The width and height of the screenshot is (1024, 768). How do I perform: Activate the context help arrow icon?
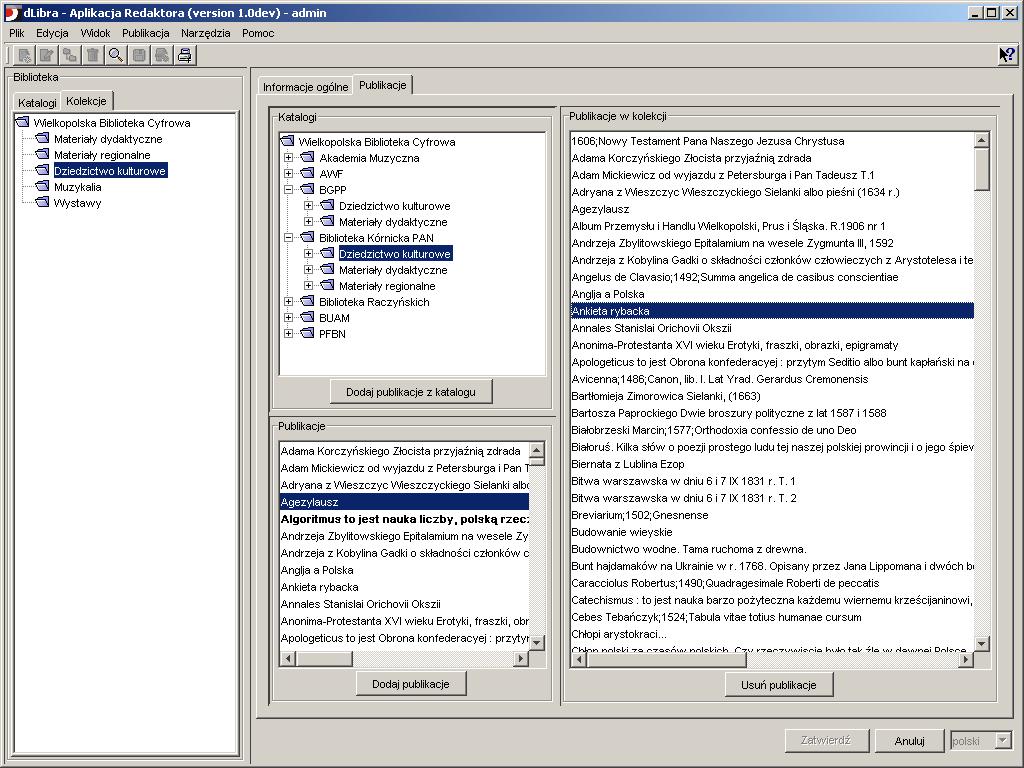pyautogui.click(x=1006, y=55)
